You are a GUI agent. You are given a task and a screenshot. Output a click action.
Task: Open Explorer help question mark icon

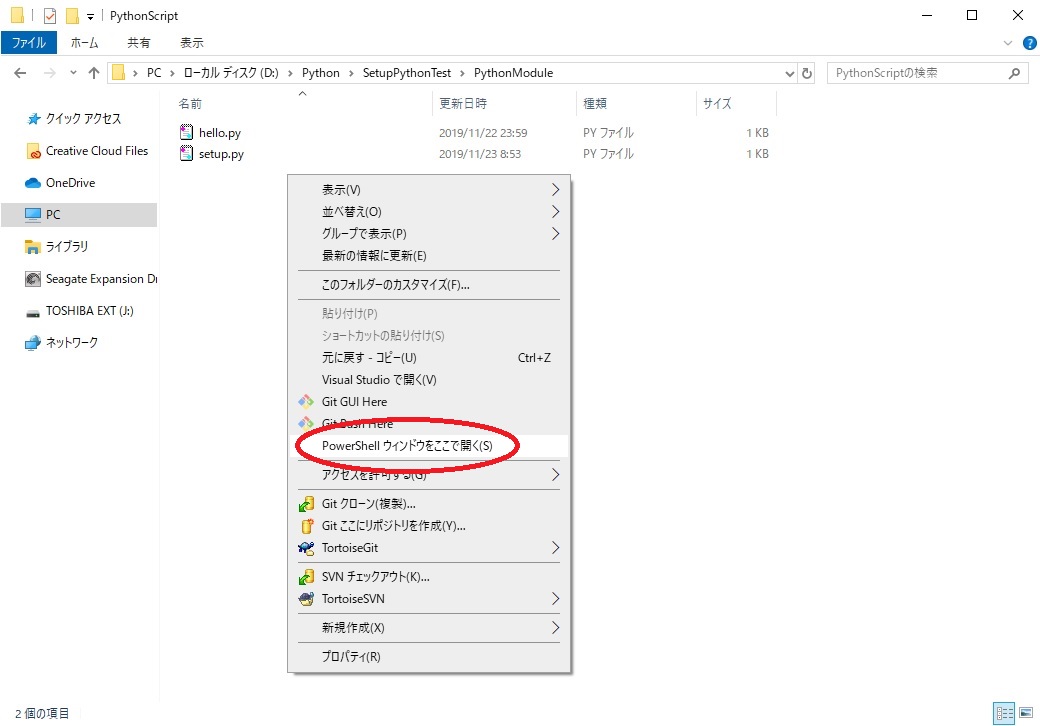[1029, 43]
